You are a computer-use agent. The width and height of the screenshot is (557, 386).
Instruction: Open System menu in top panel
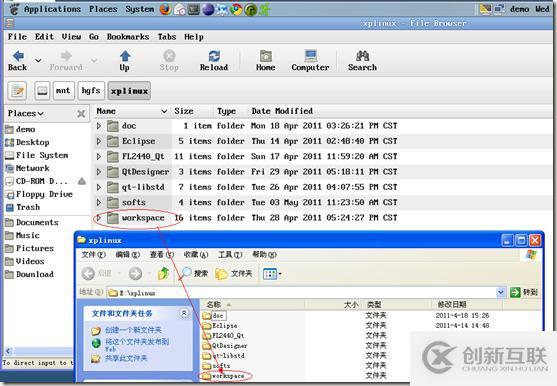pyautogui.click(x=140, y=9)
